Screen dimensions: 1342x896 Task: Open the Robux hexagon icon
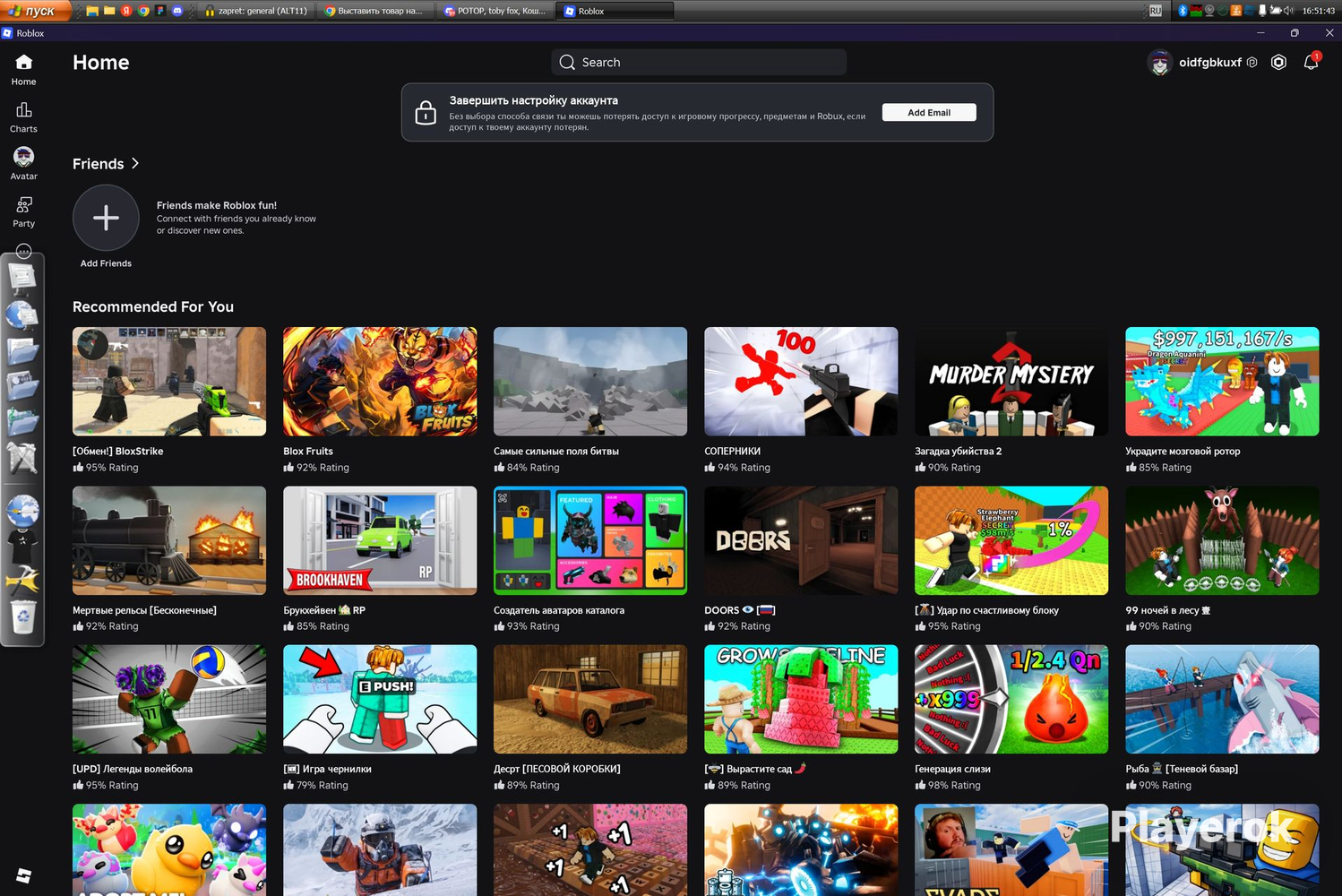pyautogui.click(x=1279, y=63)
